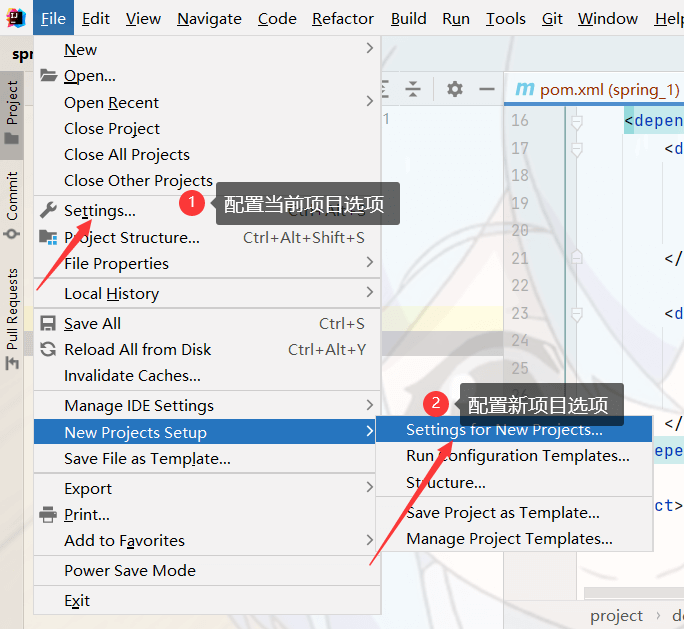Viewport: 684px width, 629px height.
Task: Expand the New submenu arrow
Action: coord(370,48)
